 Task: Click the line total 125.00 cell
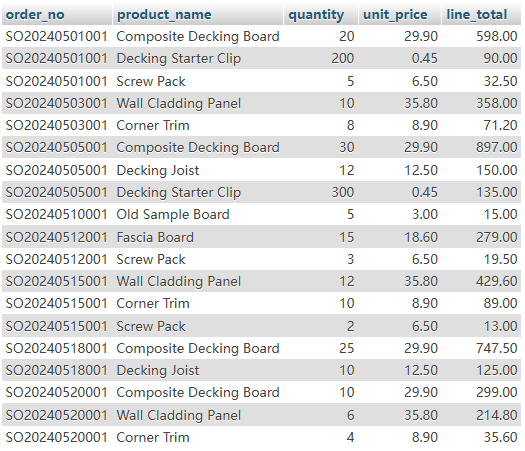(497, 370)
